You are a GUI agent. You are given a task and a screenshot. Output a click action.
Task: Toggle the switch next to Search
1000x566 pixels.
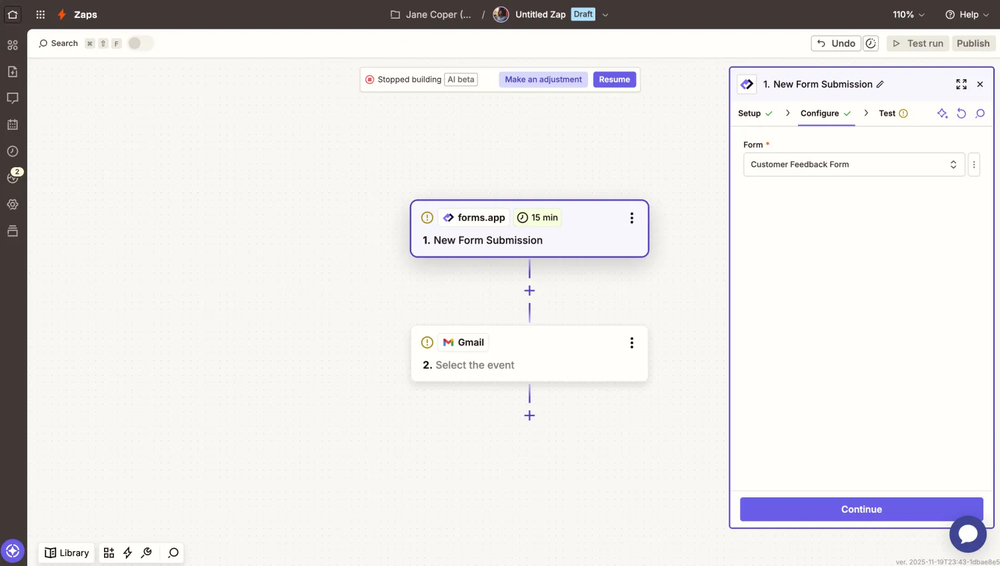(x=140, y=43)
